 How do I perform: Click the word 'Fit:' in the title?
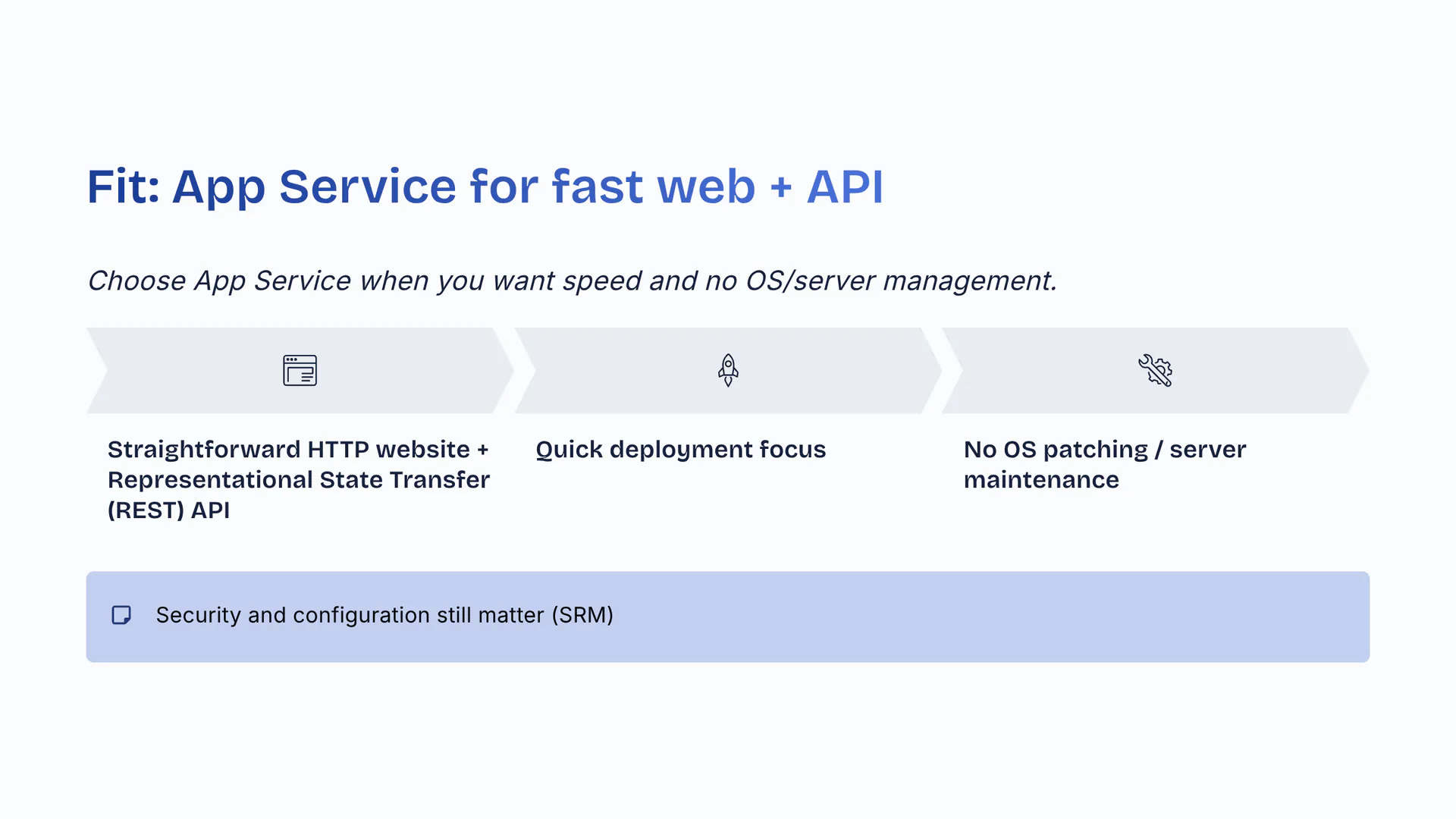click(123, 187)
